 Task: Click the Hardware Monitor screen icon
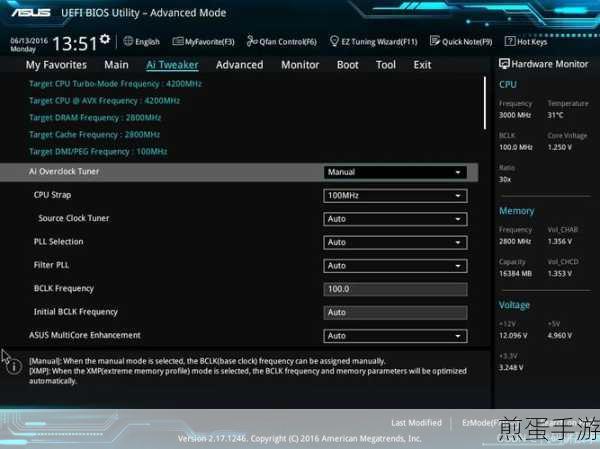pos(504,64)
